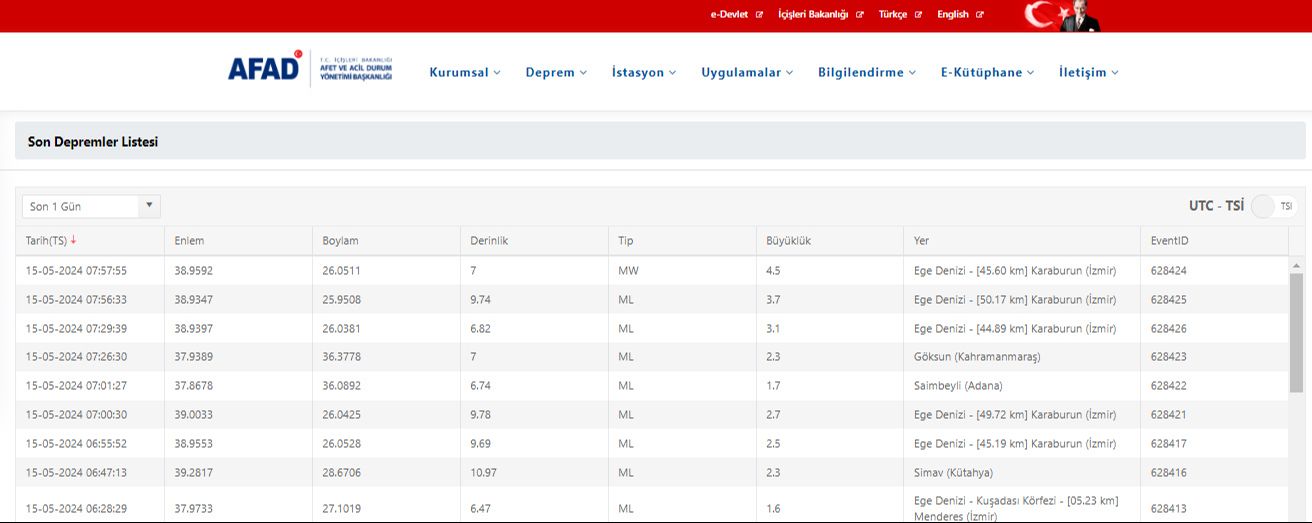Expand the Kurumsal menu
This screenshot has height=523, width=1312.
point(465,72)
